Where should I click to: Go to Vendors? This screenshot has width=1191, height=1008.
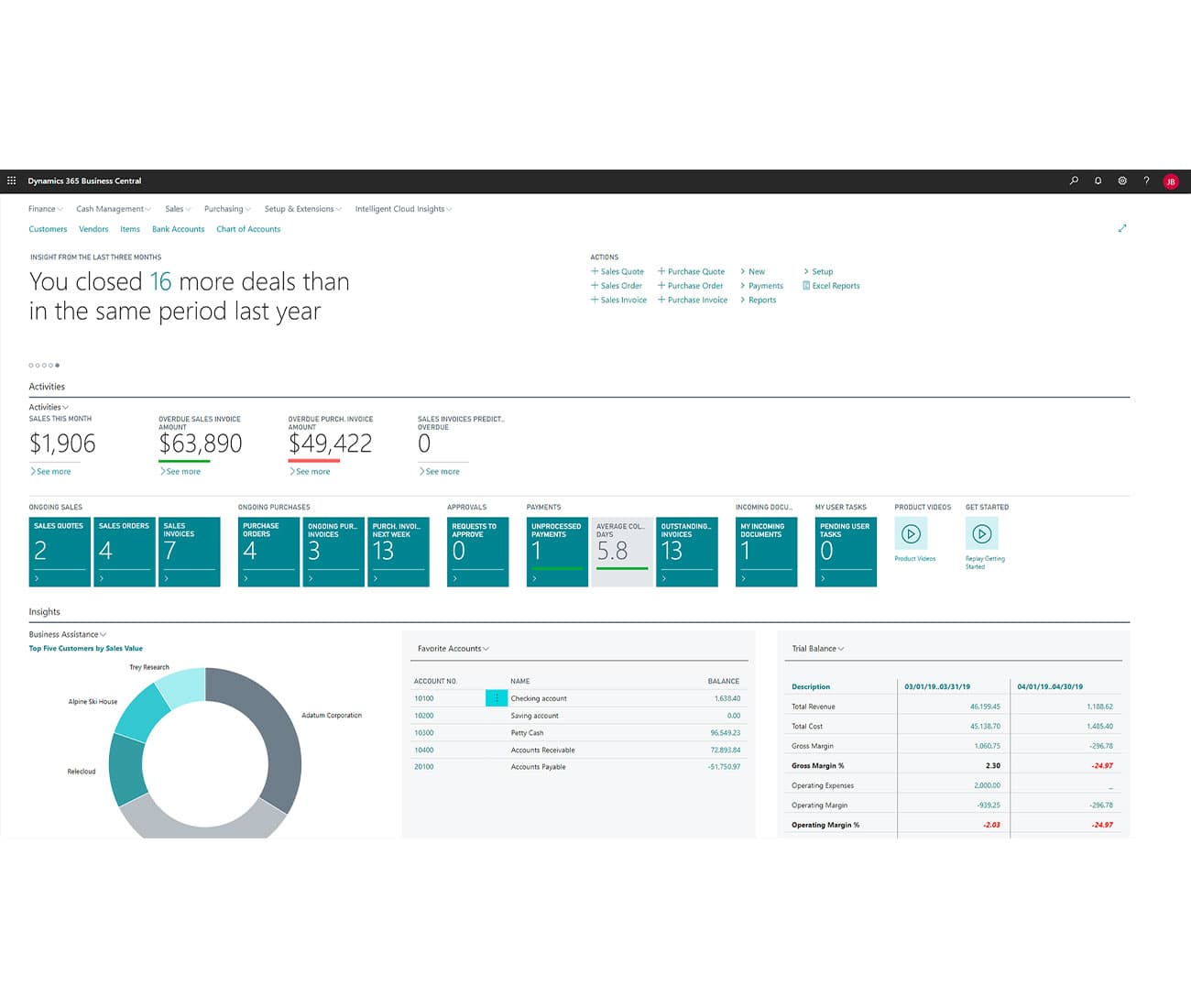pyautogui.click(x=93, y=229)
